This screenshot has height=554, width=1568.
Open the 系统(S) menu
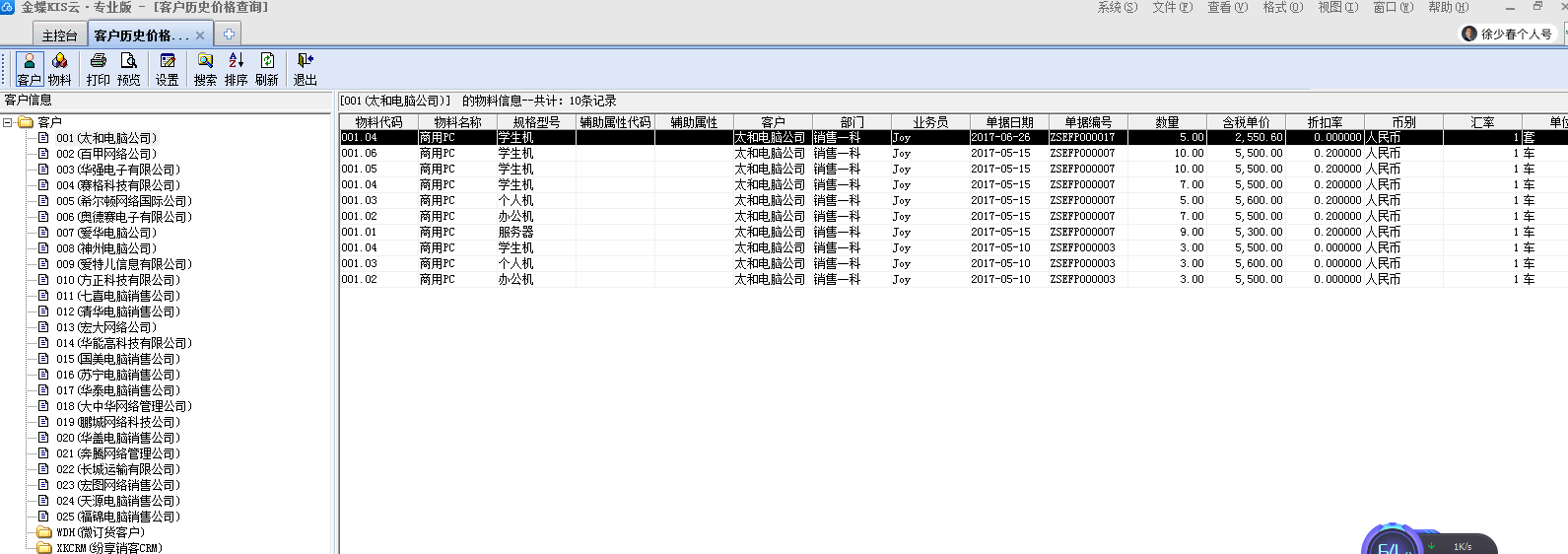tap(1118, 7)
